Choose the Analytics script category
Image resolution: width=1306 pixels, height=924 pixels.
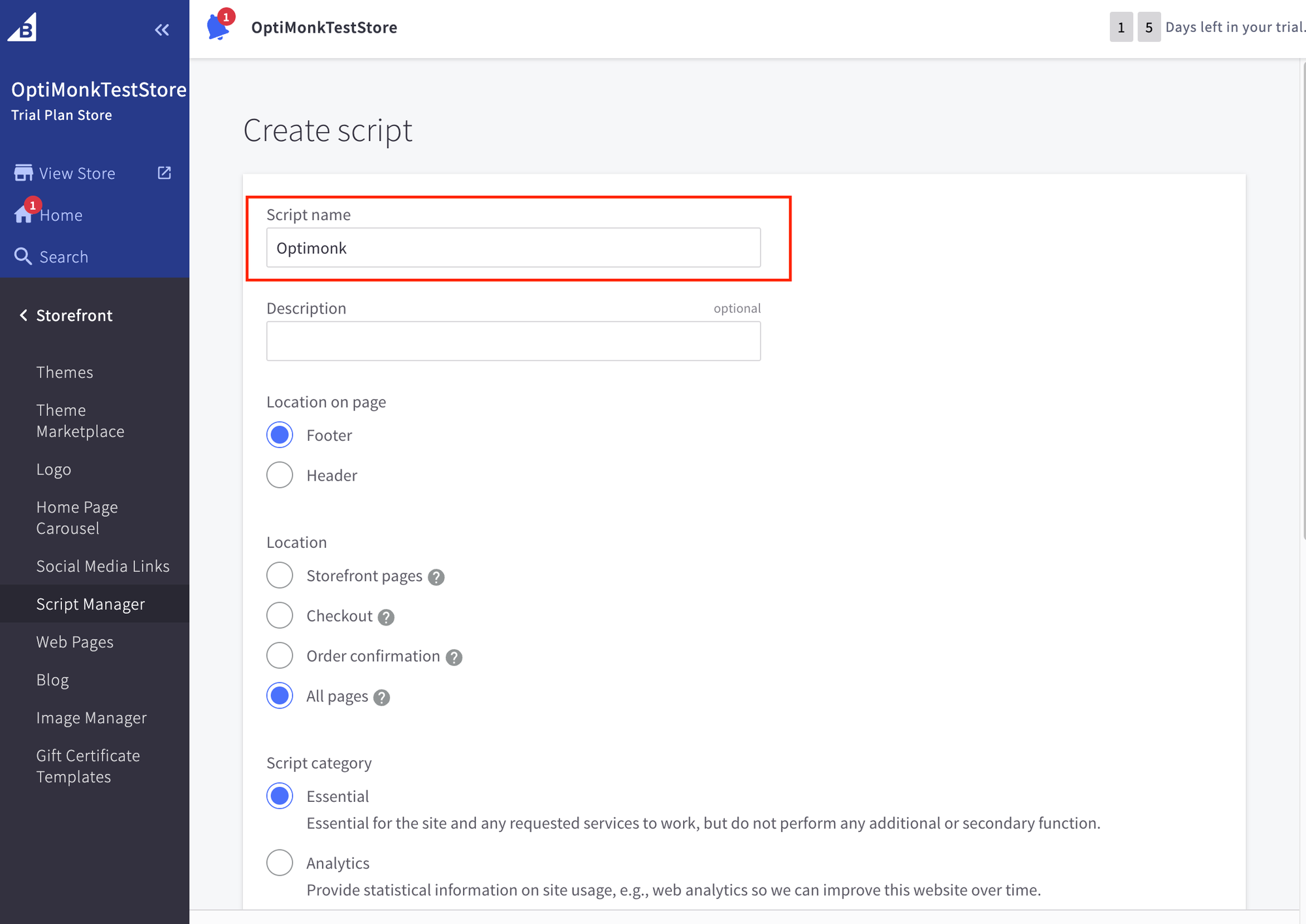coord(279,863)
